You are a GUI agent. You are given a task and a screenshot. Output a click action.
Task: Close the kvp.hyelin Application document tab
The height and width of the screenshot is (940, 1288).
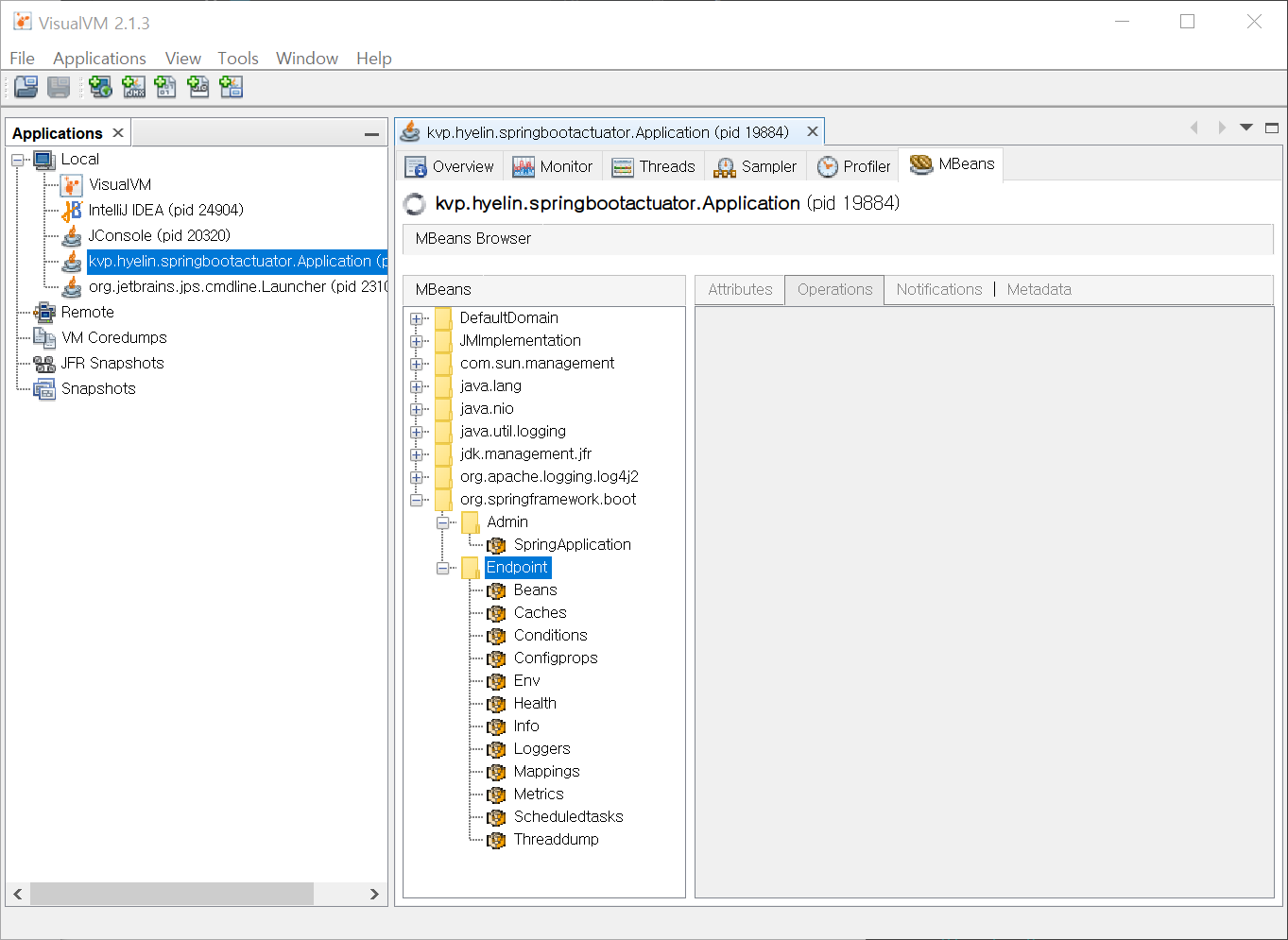pos(812,132)
